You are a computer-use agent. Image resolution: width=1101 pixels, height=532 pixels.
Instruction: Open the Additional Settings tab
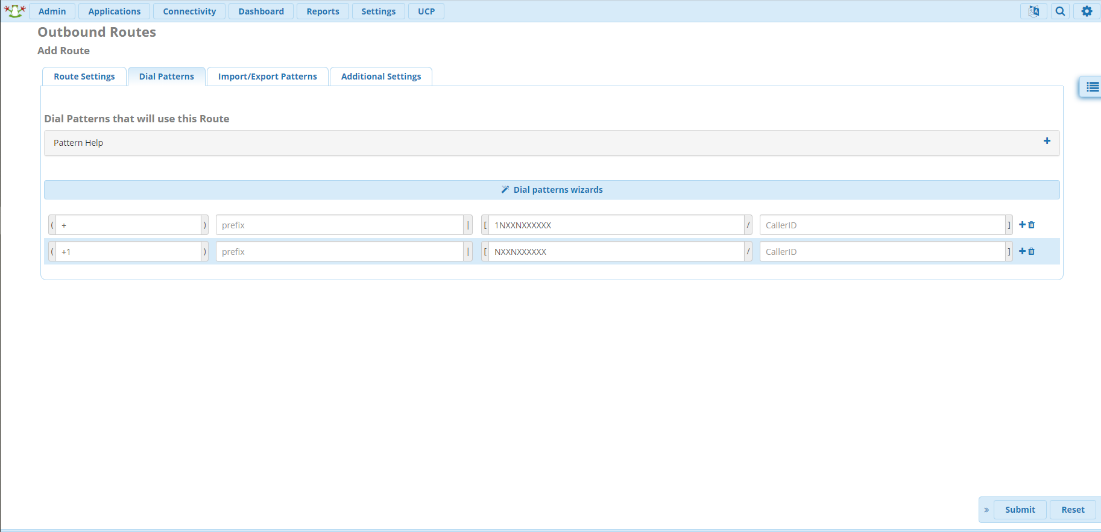point(381,77)
